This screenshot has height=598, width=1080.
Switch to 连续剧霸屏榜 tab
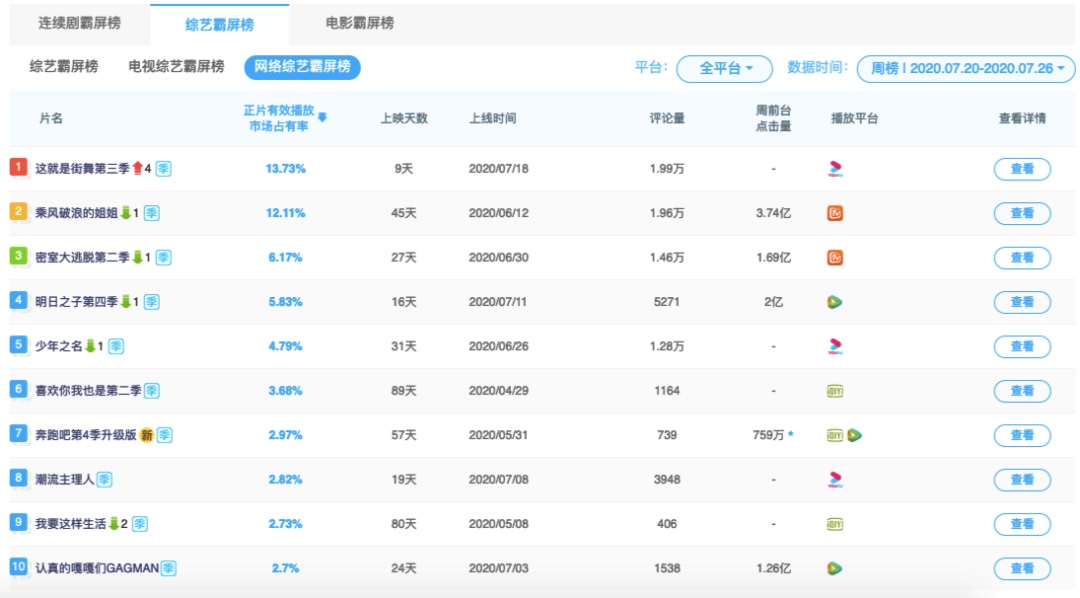(80, 23)
